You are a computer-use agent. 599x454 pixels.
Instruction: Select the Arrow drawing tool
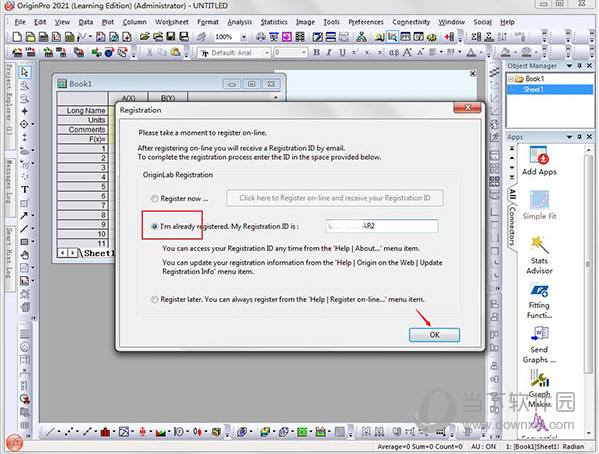click(x=24, y=216)
